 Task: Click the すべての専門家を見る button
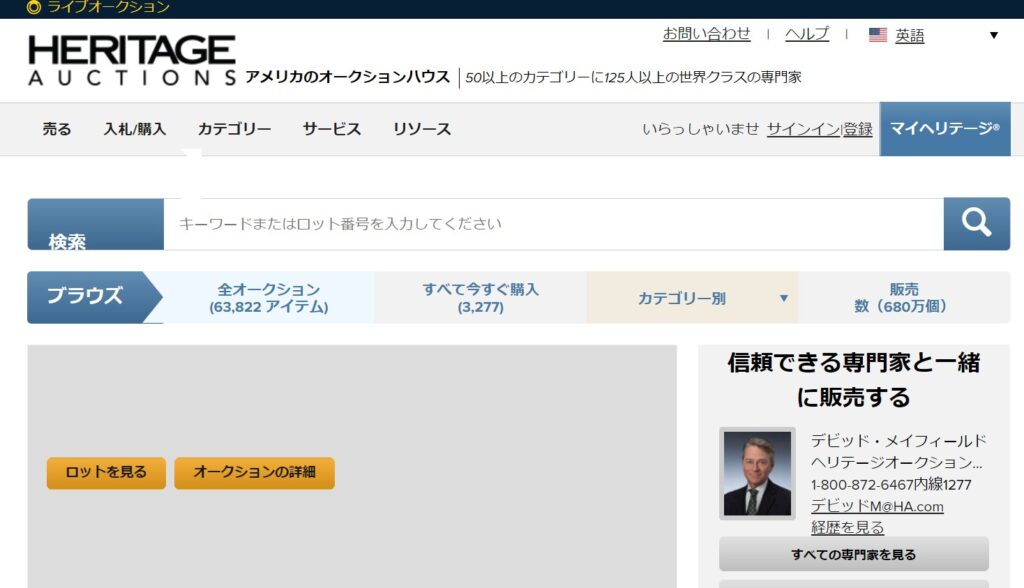(854, 554)
